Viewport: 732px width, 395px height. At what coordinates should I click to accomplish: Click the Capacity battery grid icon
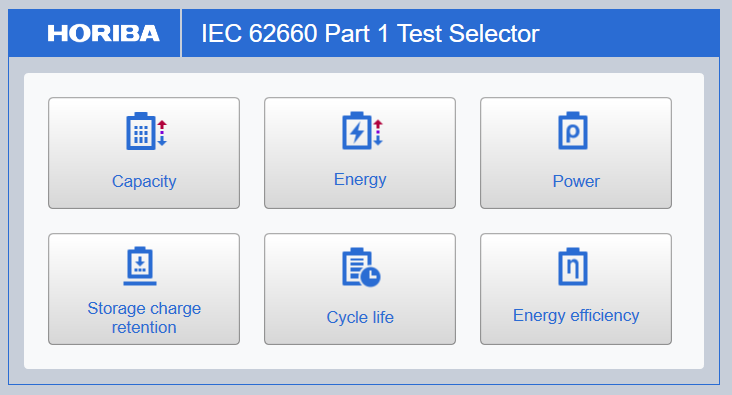140,131
